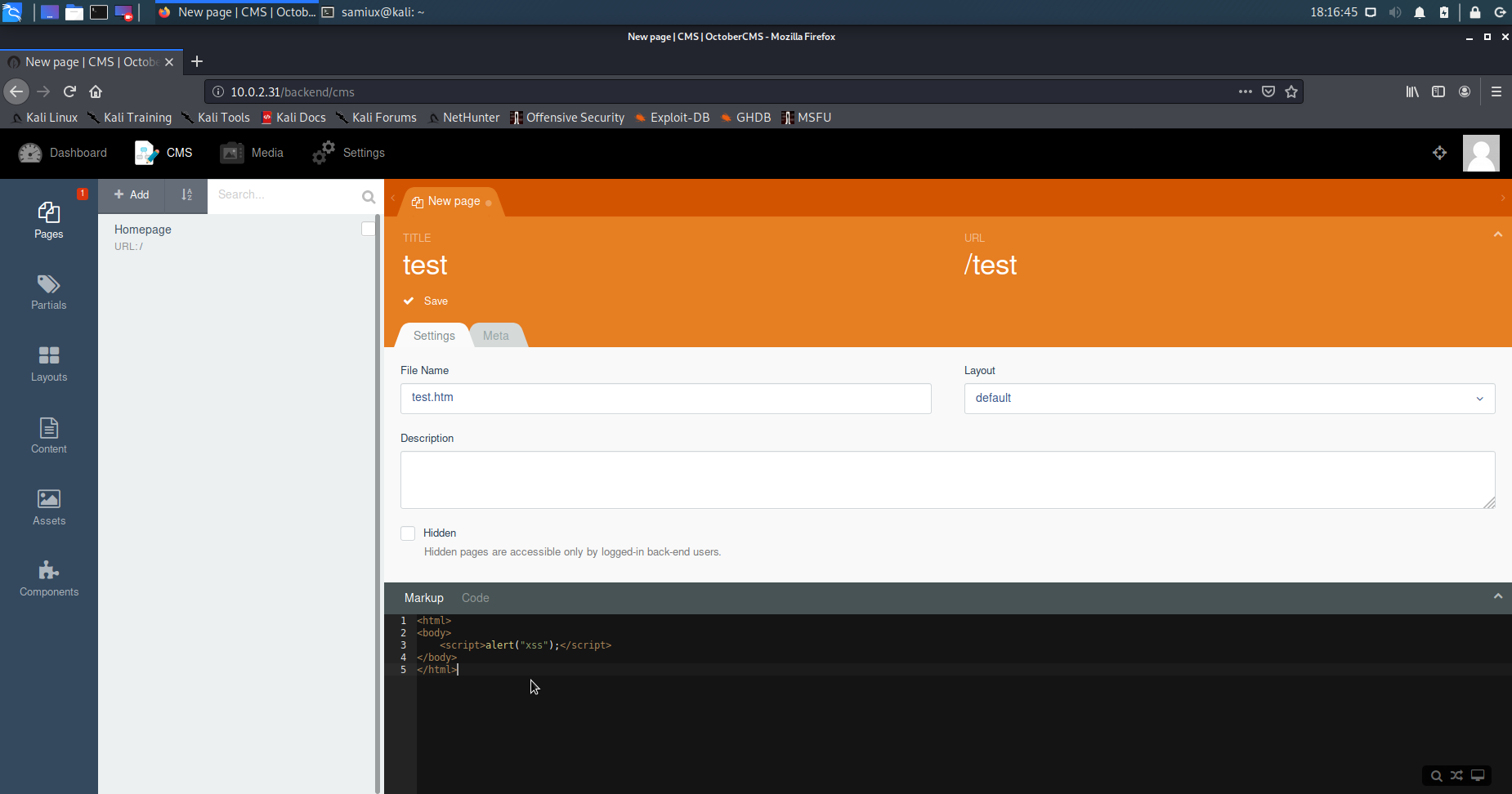Open the Layouts section
Viewport: 1512px width, 794px height.
[49, 364]
